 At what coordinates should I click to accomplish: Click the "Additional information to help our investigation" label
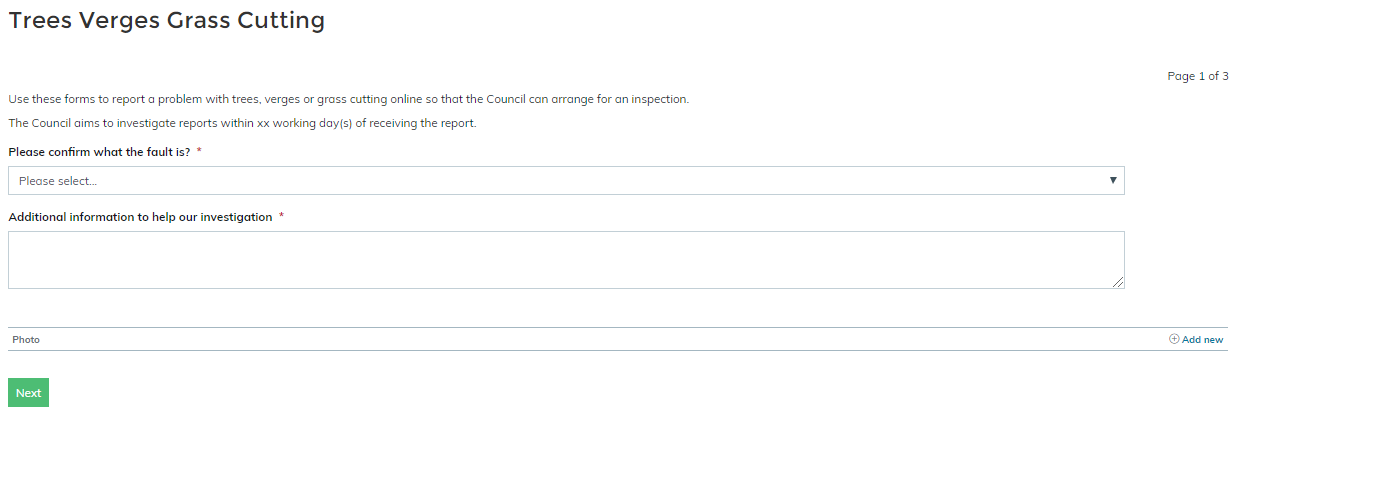(140, 217)
